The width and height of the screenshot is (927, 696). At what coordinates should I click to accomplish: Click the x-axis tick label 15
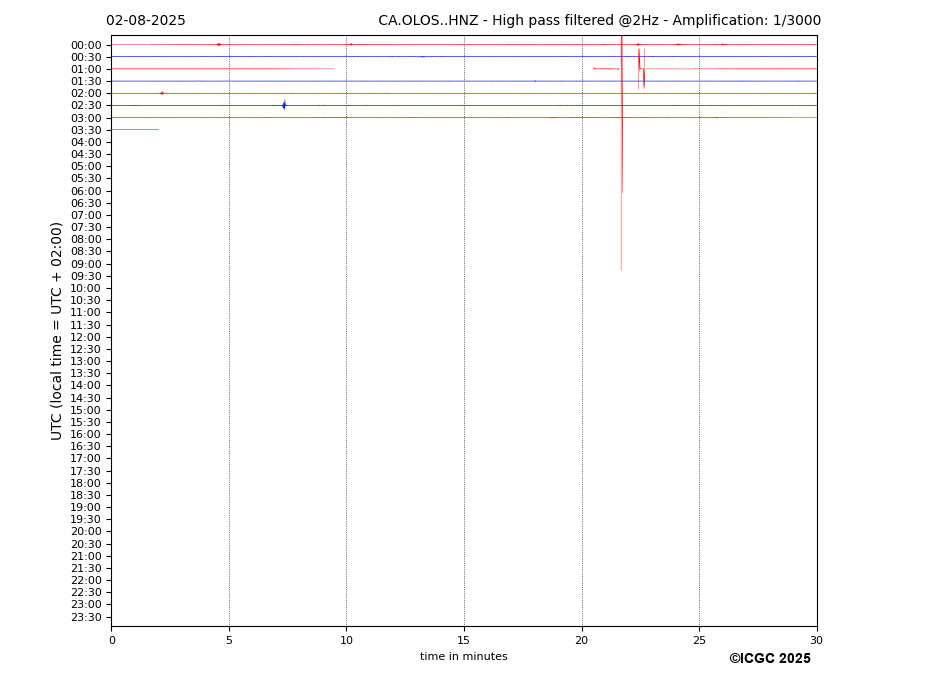[x=464, y=640]
